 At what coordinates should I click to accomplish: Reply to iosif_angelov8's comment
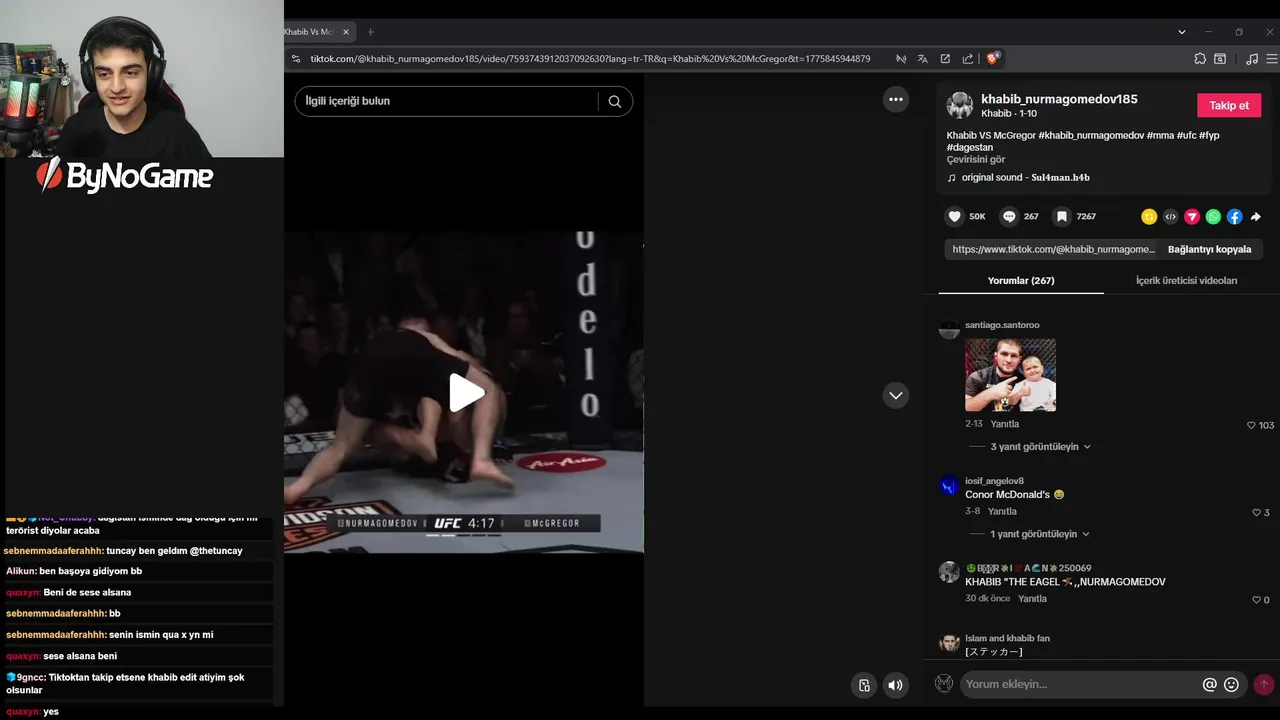(1002, 511)
